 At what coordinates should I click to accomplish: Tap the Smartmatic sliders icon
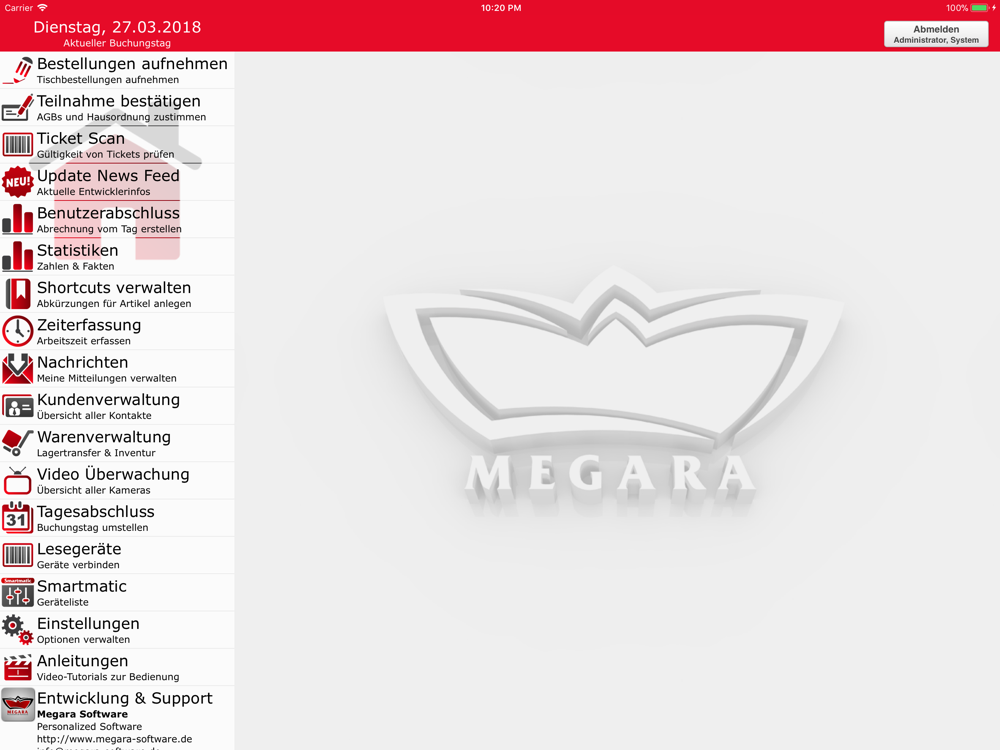click(x=17, y=593)
